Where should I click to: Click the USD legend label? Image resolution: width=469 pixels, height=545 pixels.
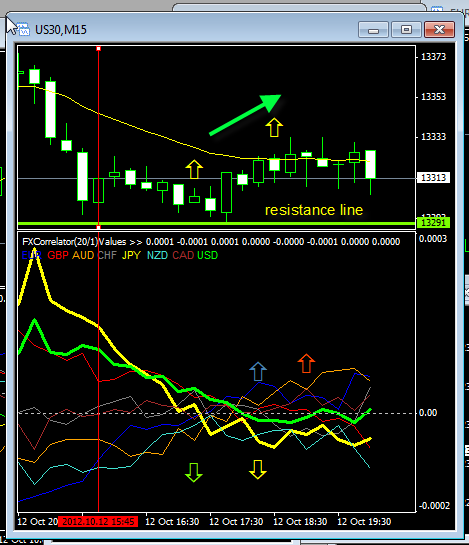208,255
